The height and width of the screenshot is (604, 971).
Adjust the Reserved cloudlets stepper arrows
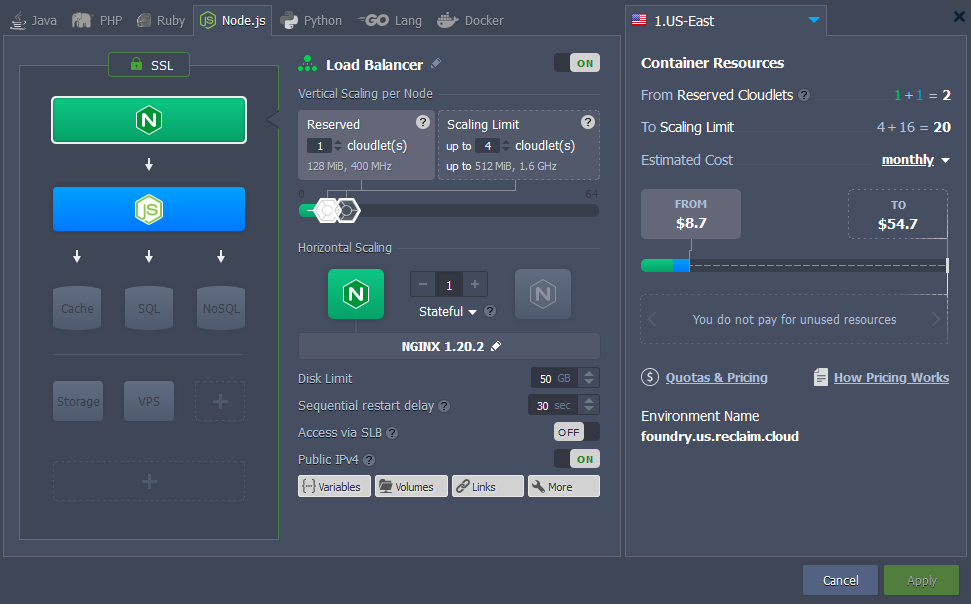point(337,146)
